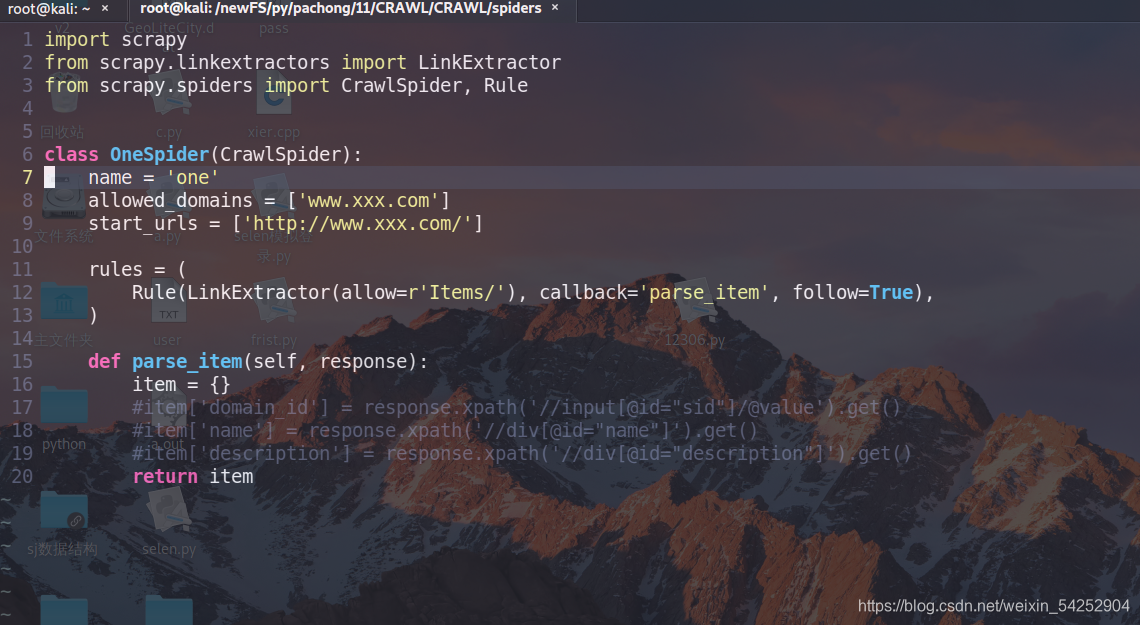Close the root@kali: ~ tab

pos(105,9)
